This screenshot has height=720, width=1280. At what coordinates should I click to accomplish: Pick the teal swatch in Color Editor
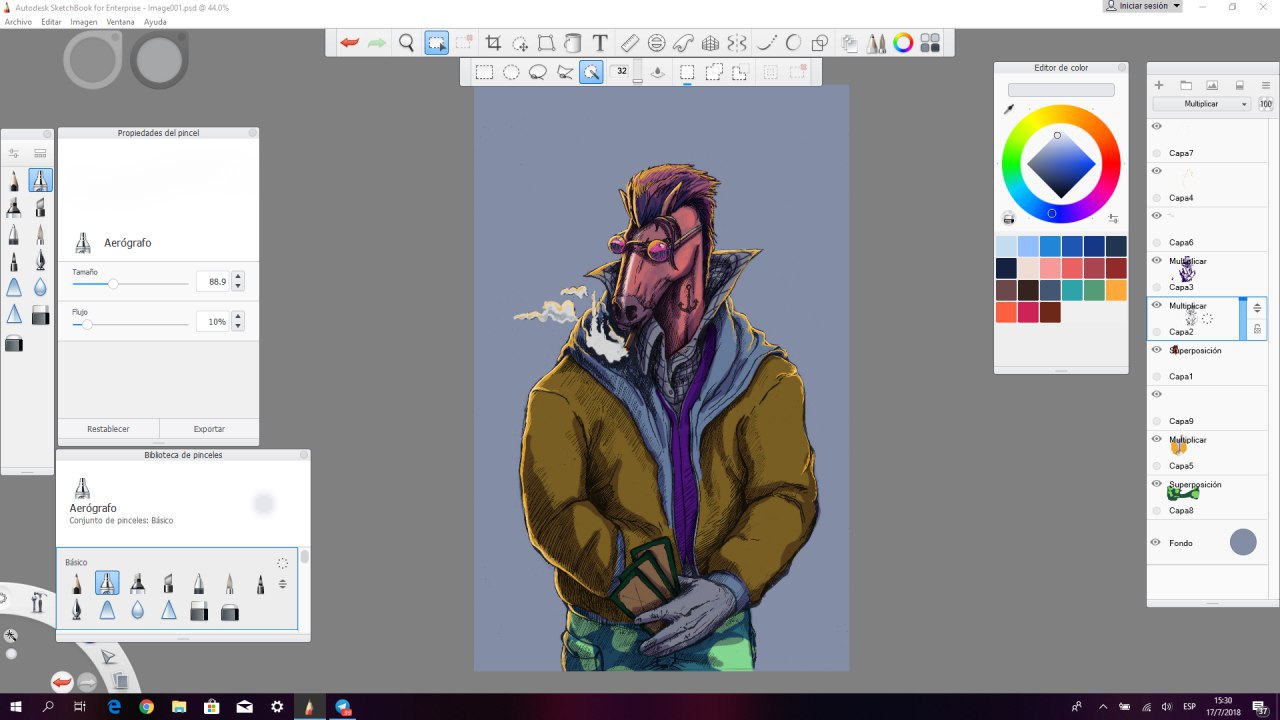1072,290
